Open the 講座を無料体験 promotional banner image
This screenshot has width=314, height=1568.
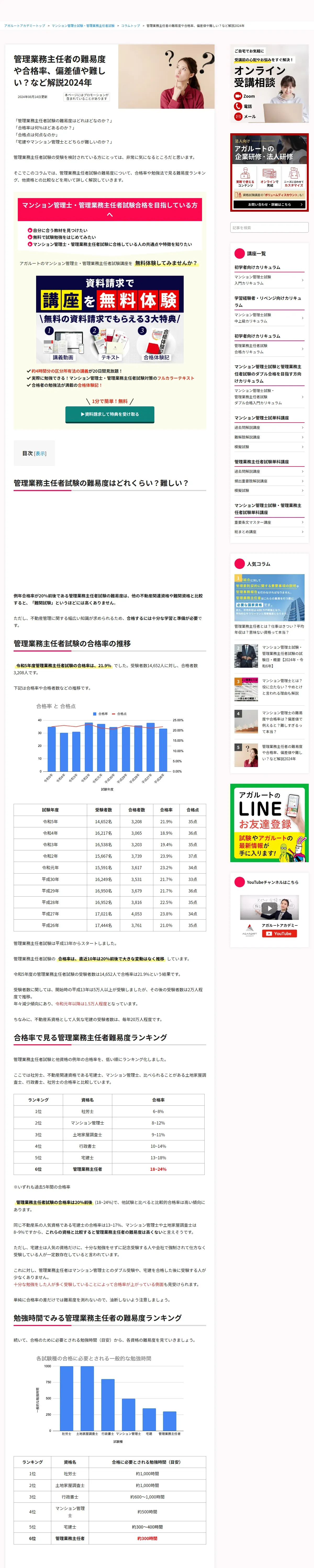click(110, 320)
